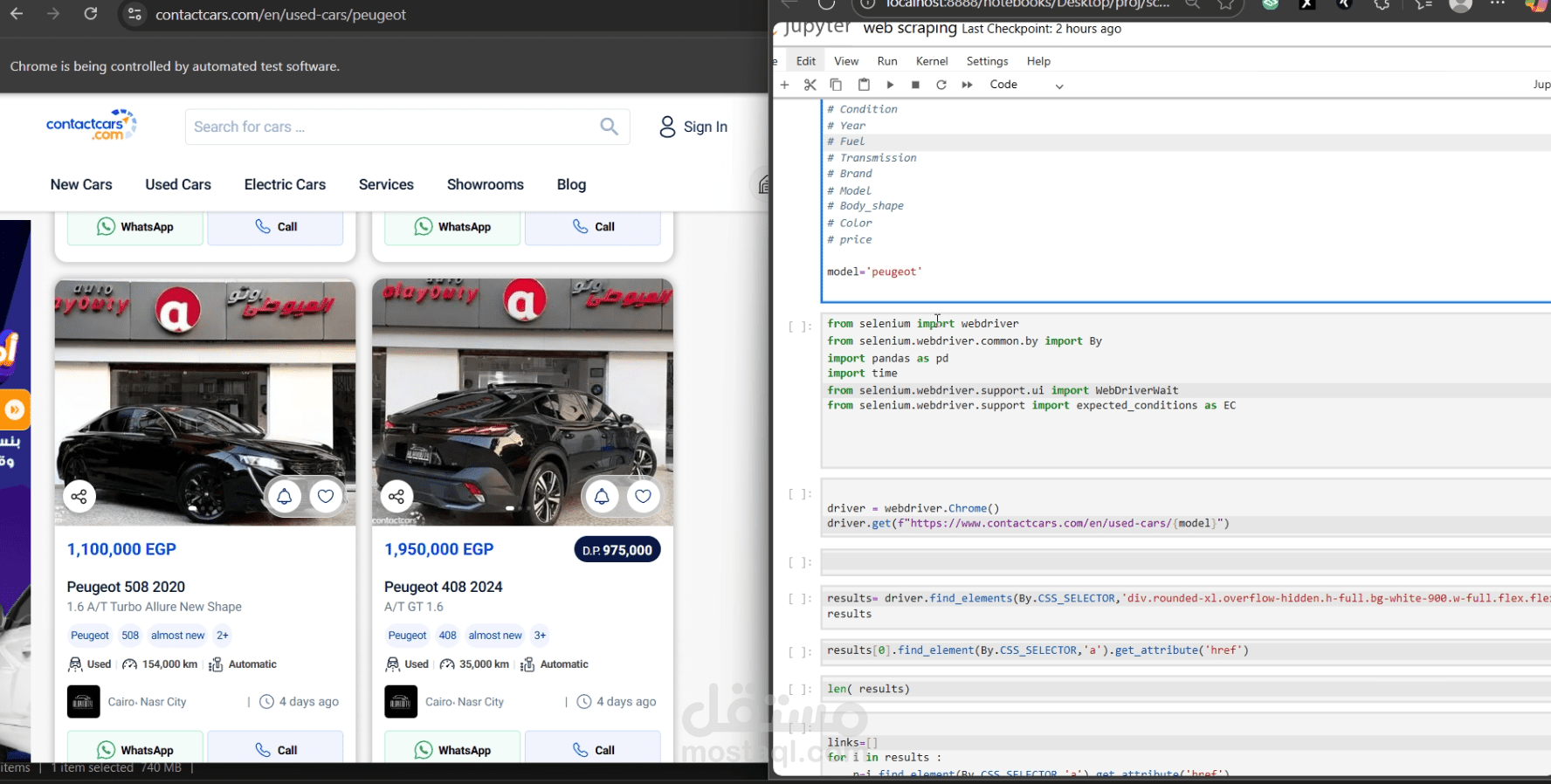
Task: Paste cell from clipboard in Jupyter
Action: tap(864, 85)
